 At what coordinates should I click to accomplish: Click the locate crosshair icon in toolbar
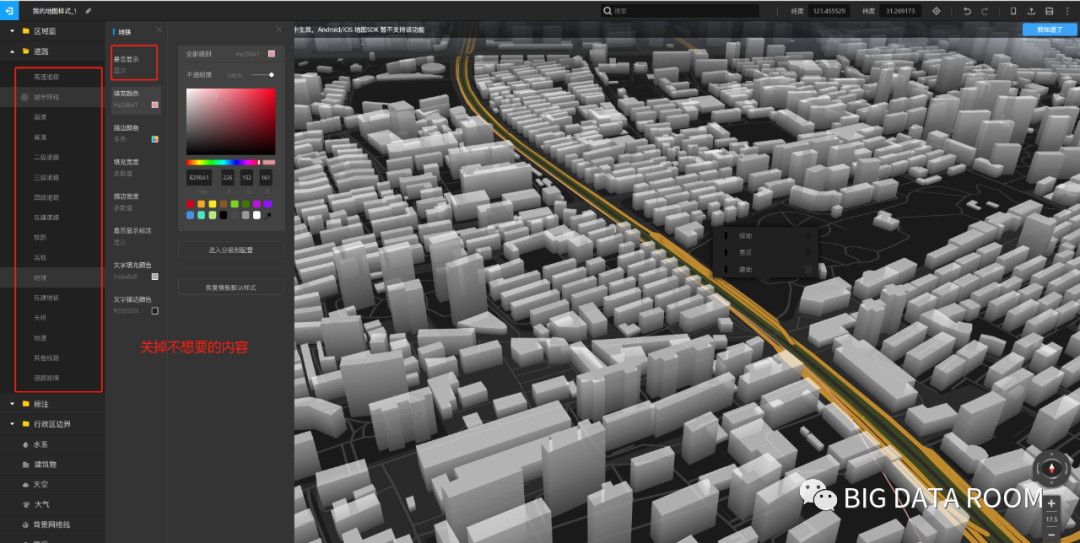coord(936,11)
